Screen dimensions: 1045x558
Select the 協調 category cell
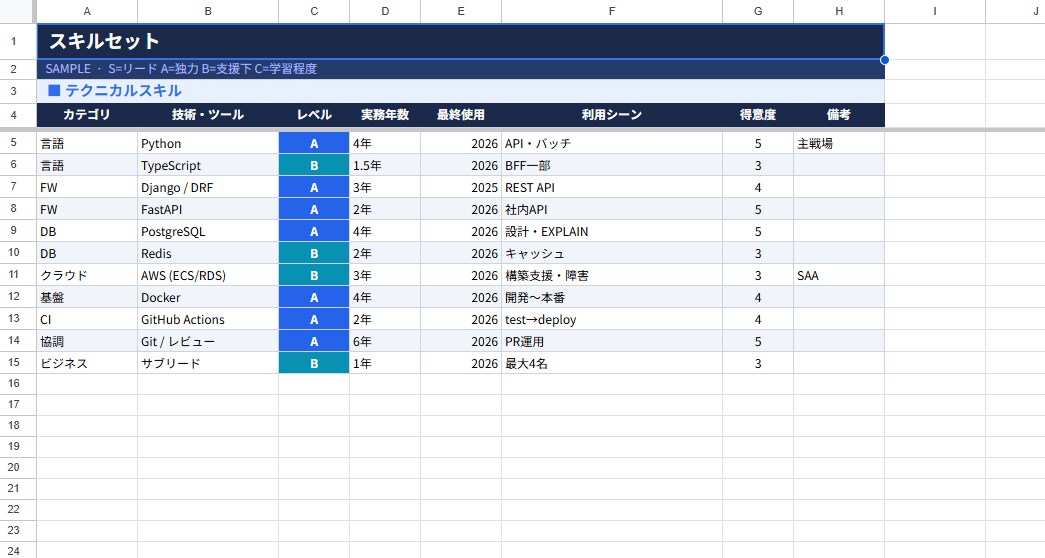[87, 341]
